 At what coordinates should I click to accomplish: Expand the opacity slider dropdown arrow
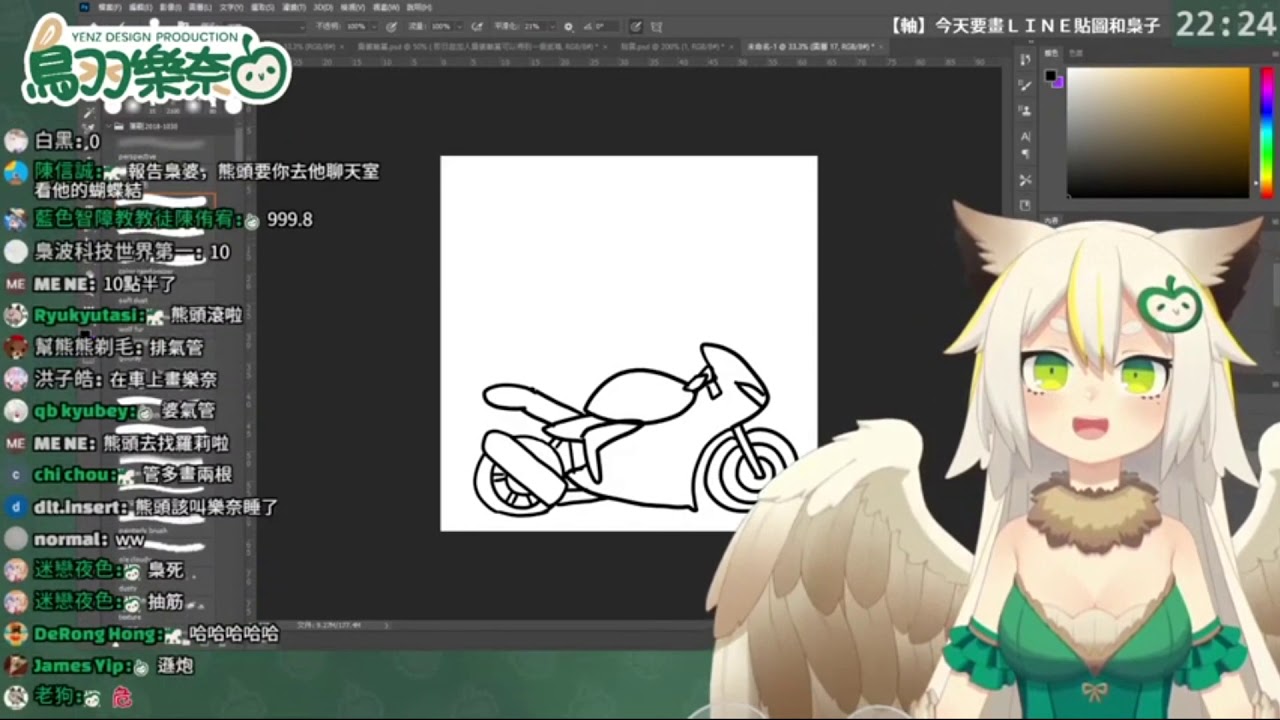(374, 27)
